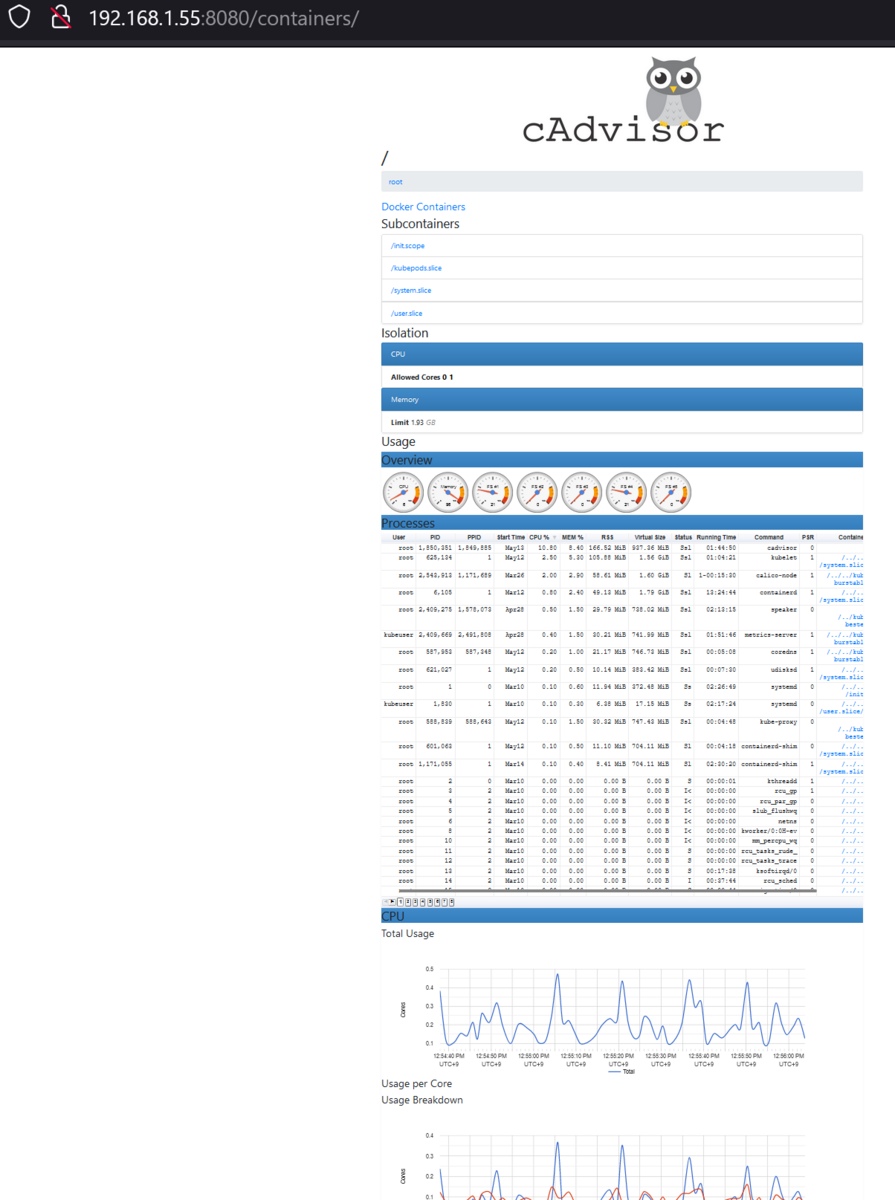Screen dimensions: 895x1200
Task: Click the CPU gauge in Overview
Action: click(403, 493)
